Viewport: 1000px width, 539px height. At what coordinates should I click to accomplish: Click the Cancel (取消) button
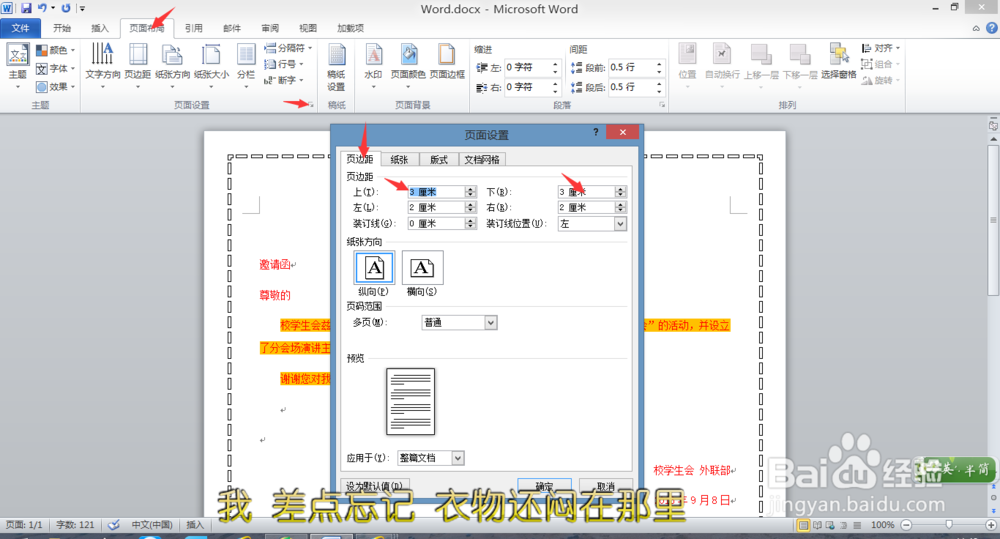606,485
